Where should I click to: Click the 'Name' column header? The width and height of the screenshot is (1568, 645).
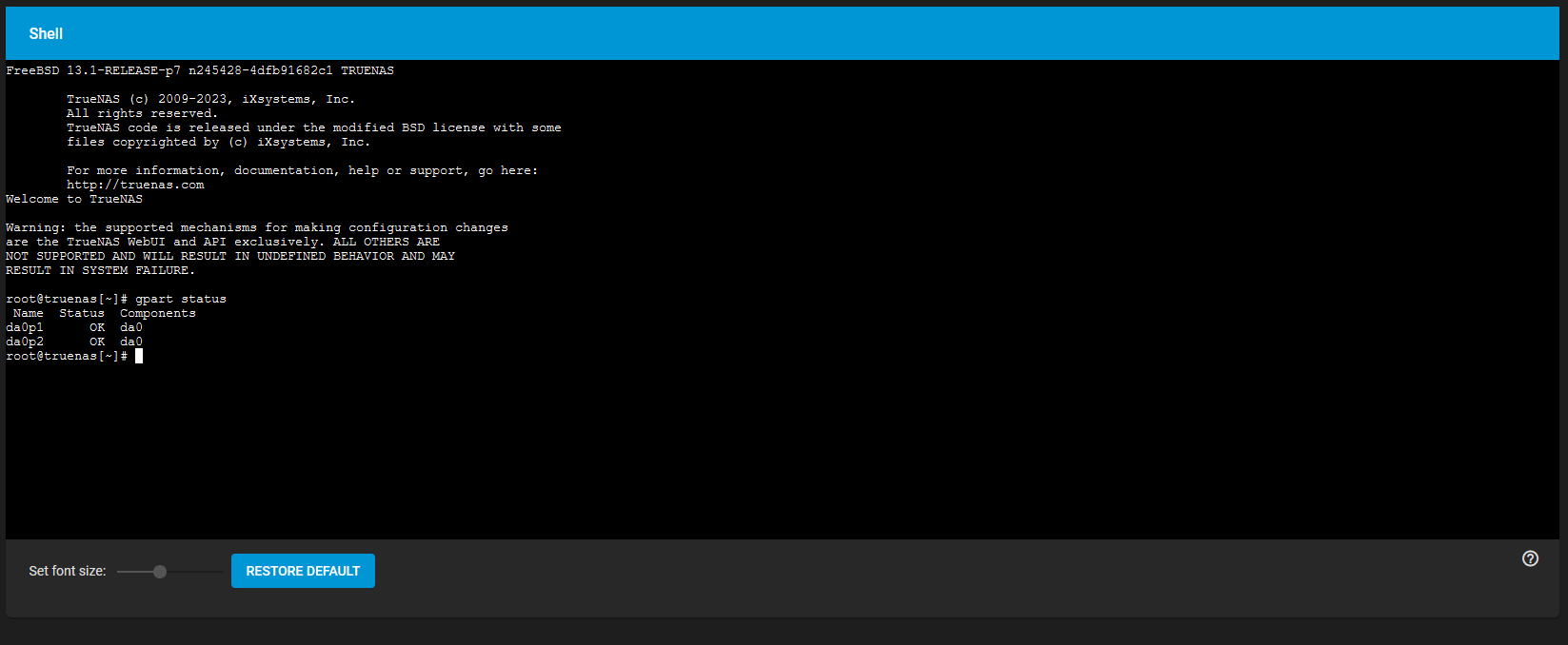pyautogui.click(x=29, y=313)
